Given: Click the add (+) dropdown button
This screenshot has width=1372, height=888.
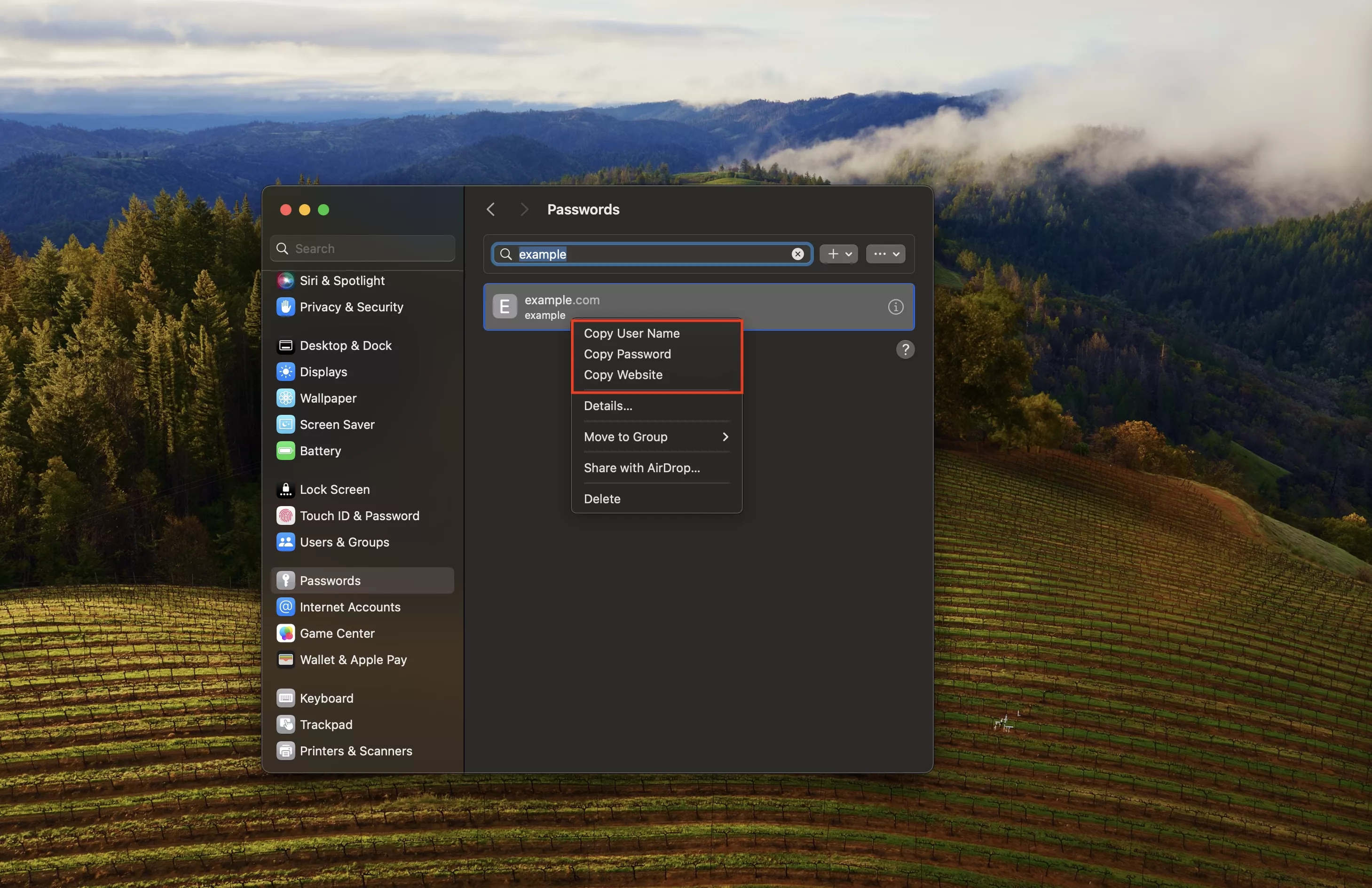Looking at the screenshot, I should pos(838,254).
